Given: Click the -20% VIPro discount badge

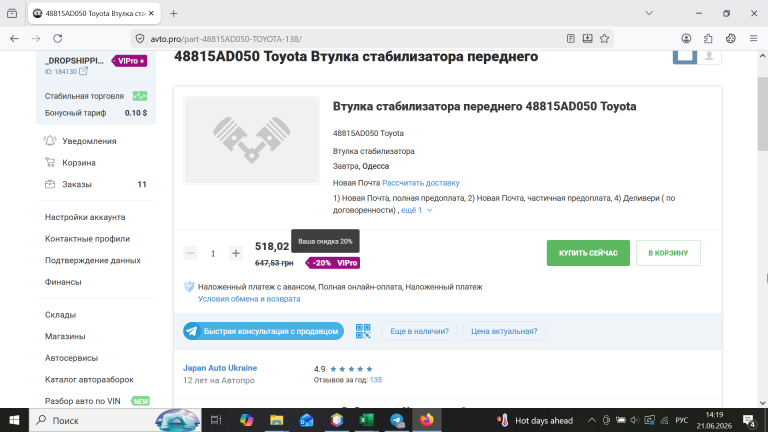Looking at the screenshot, I should 333,263.
